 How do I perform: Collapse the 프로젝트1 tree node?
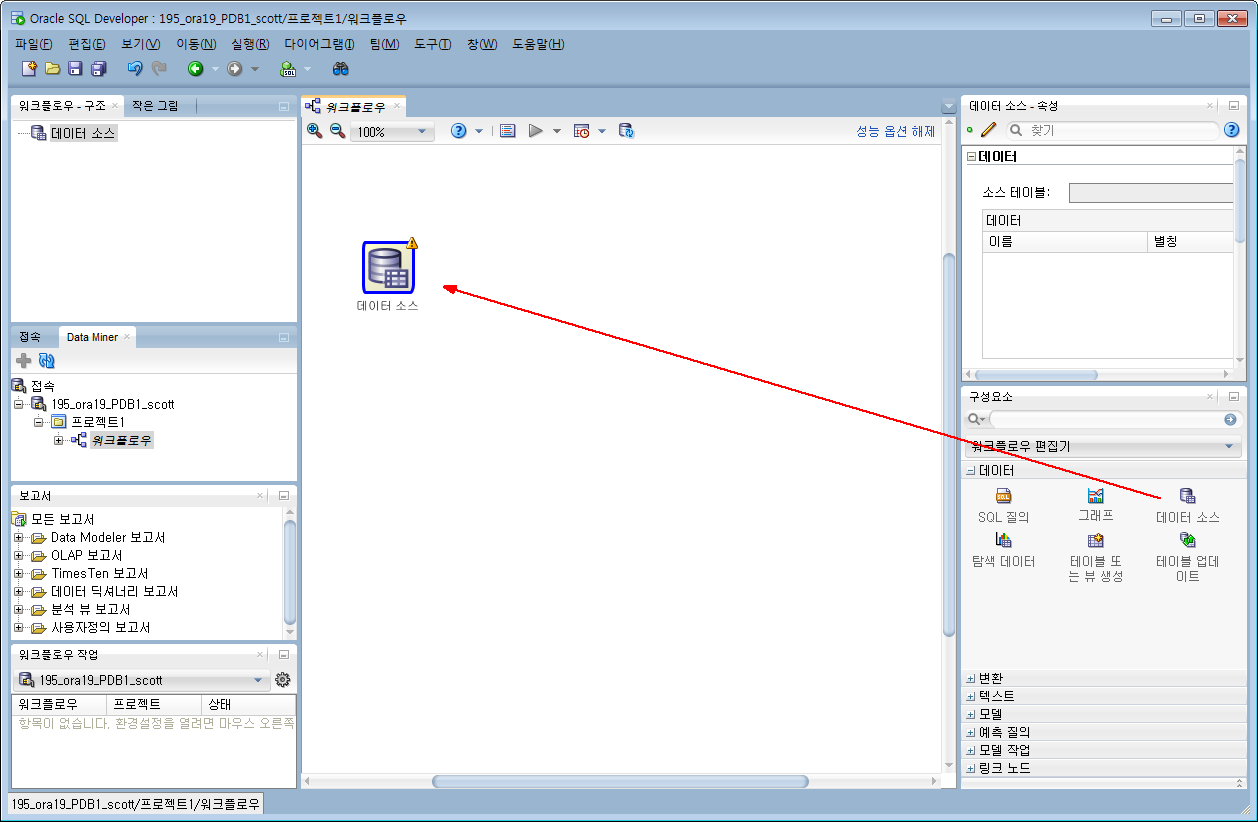[39, 422]
